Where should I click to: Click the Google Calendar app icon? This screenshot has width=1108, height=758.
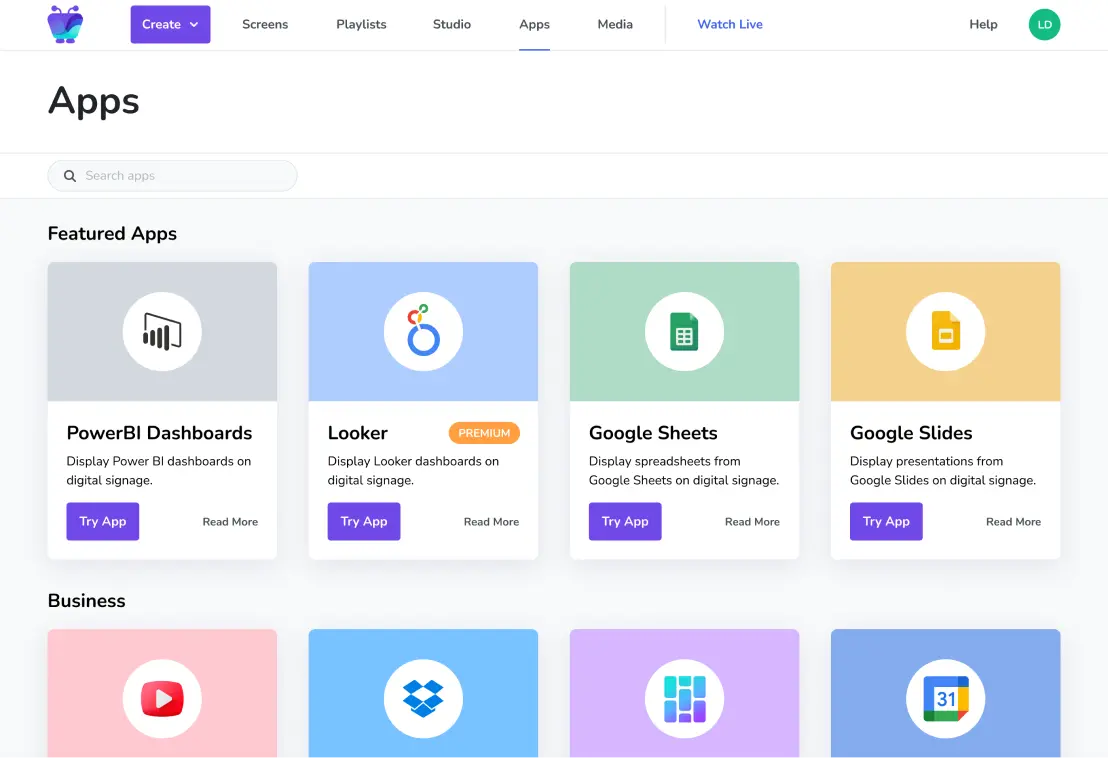(x=945, y=699)
